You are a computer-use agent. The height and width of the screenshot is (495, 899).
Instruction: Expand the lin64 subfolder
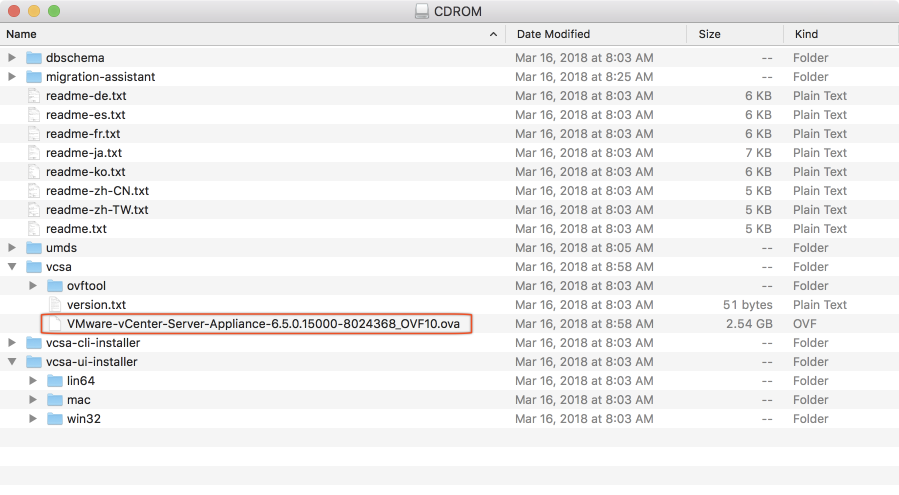33,381
